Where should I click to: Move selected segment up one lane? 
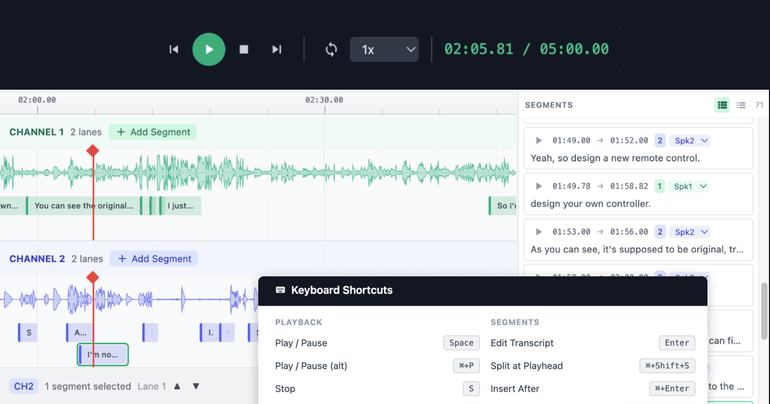(x=177, y=386)
